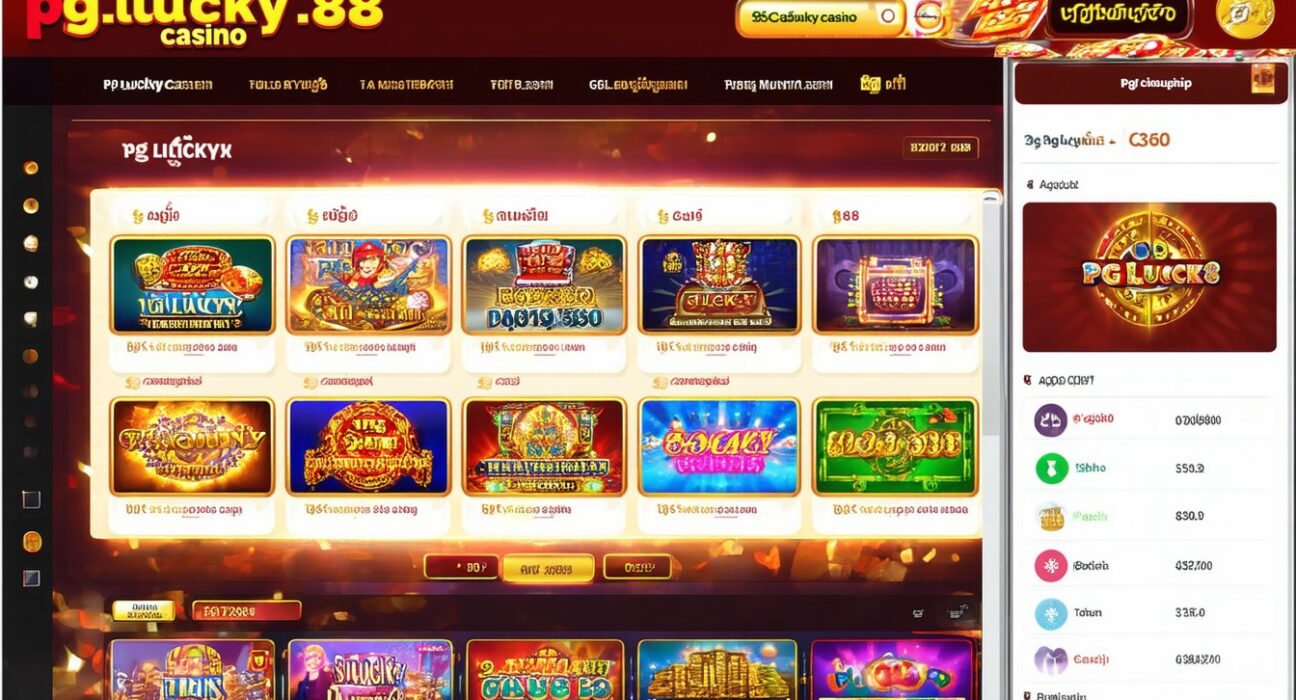Image resolution: width=1296 pixels, height=700 pixels.
Task: Click the magnifier icon in the search bar
Action: [887, 17]
